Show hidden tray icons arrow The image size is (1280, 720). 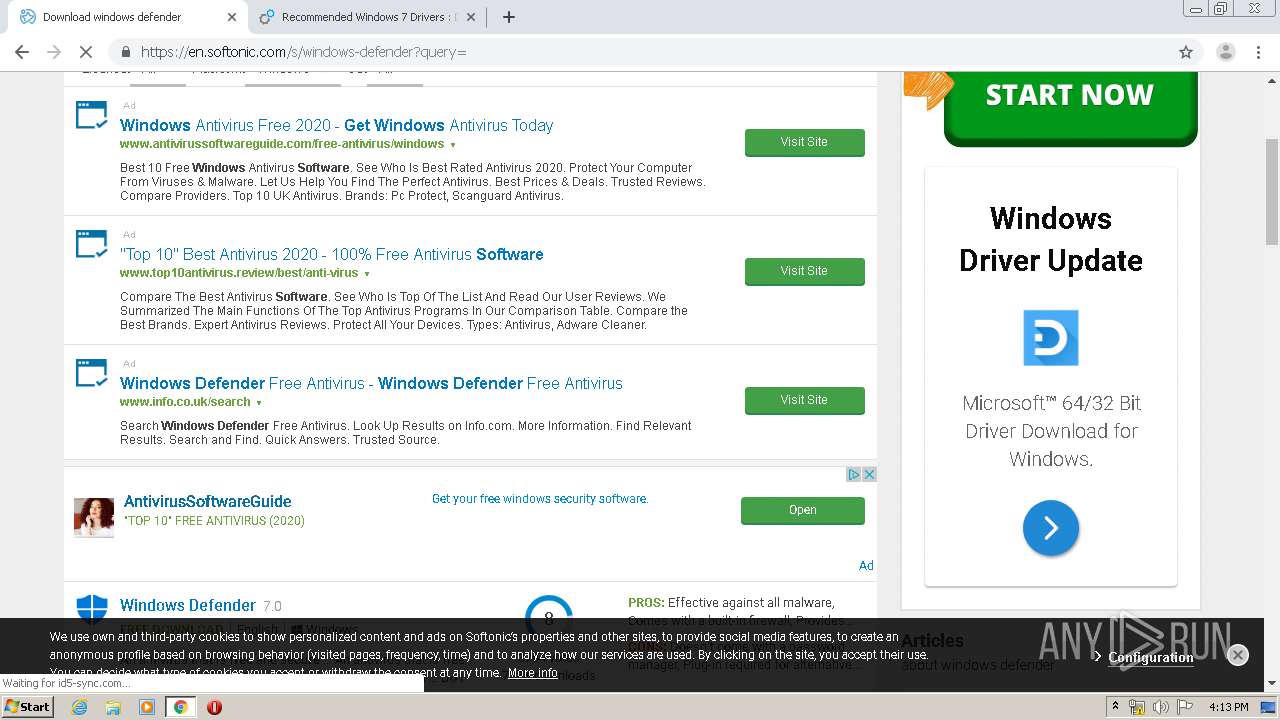[x=1115, y=707]
